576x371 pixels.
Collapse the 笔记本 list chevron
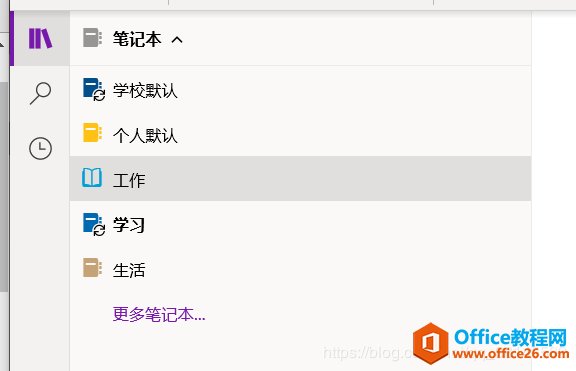click(177, 39)
